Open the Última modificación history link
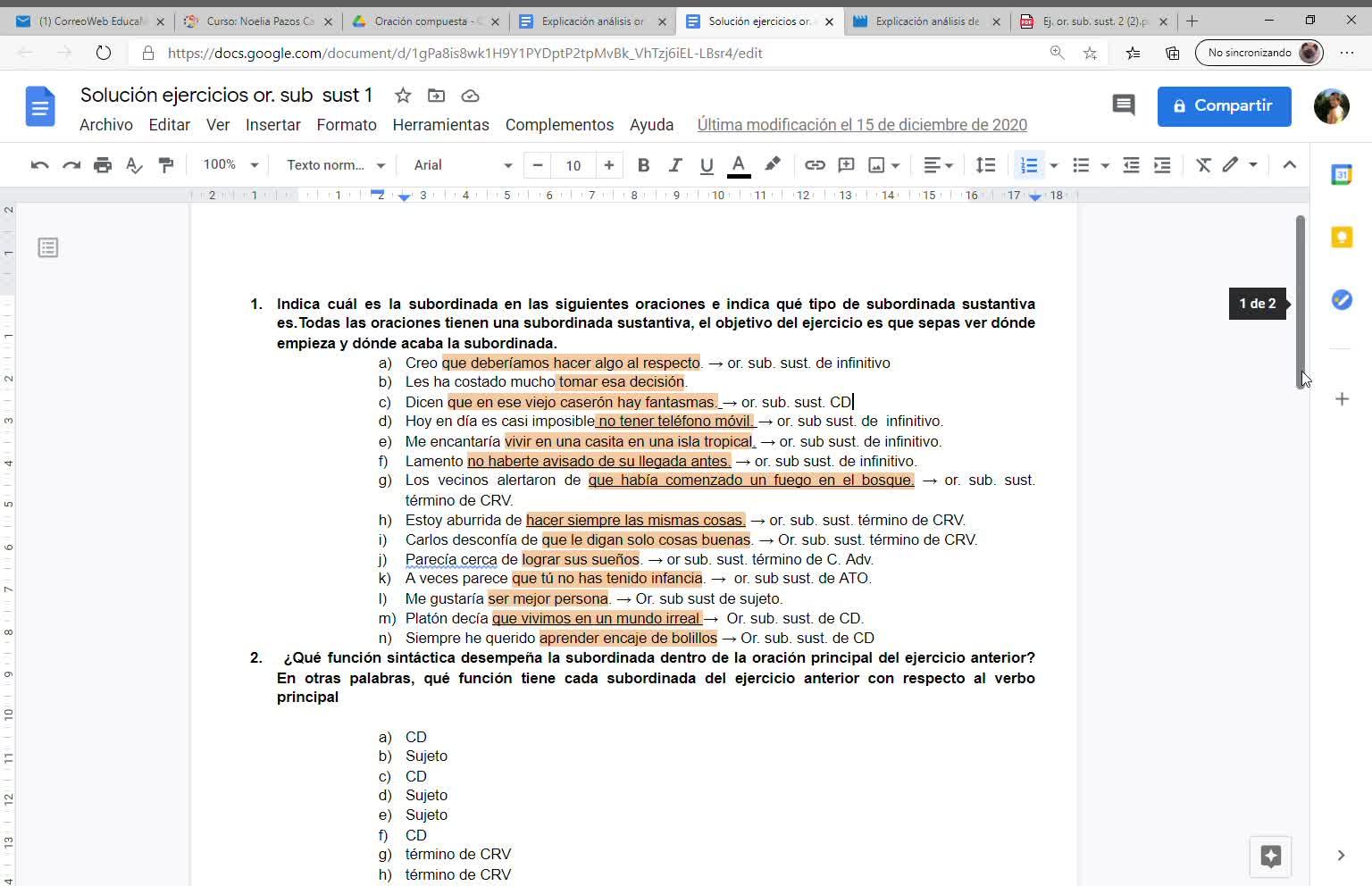Screen dimensions: 1372x886 pos(861,125)
